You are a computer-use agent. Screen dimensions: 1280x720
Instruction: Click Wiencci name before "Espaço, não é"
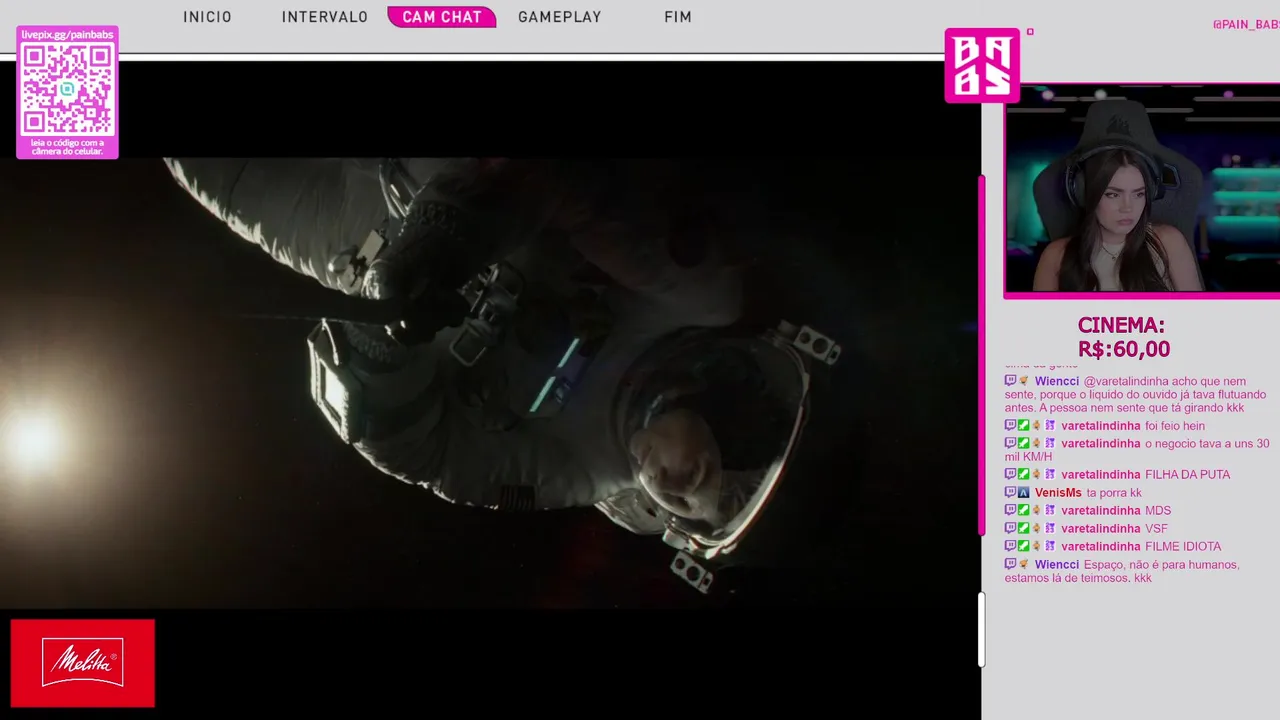1057,565
